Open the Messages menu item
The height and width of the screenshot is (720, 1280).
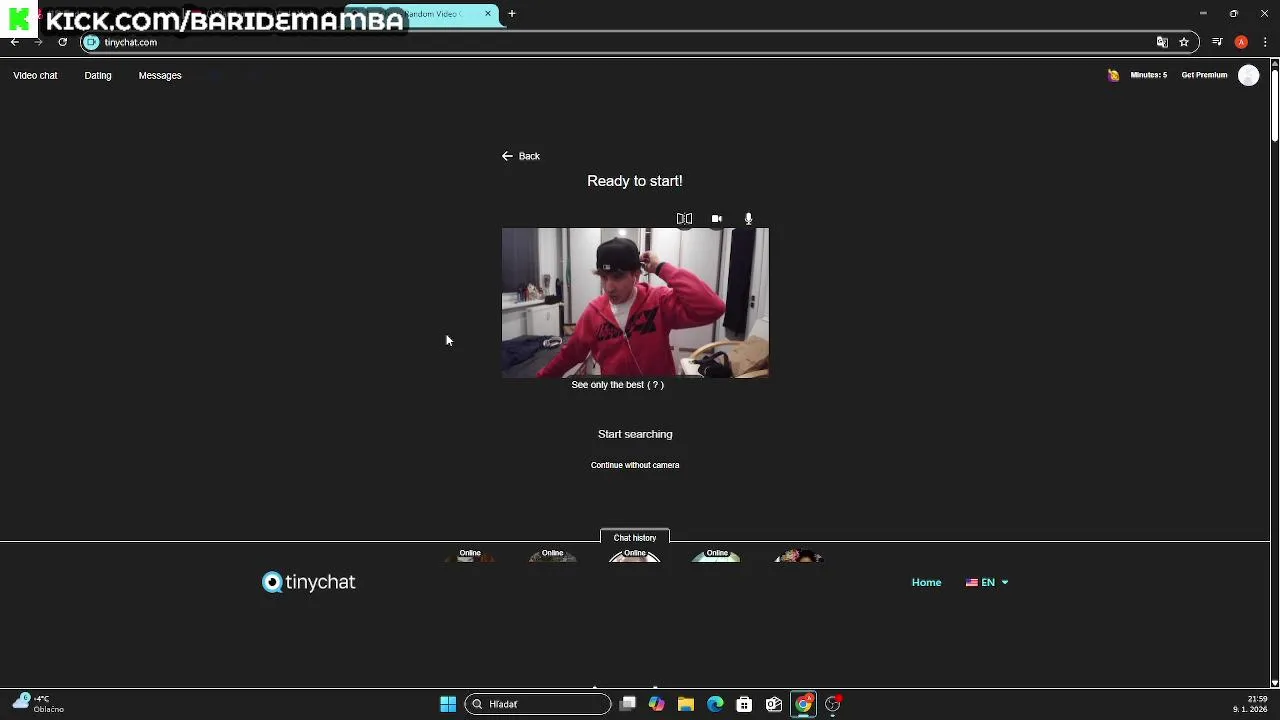[160, 75]
